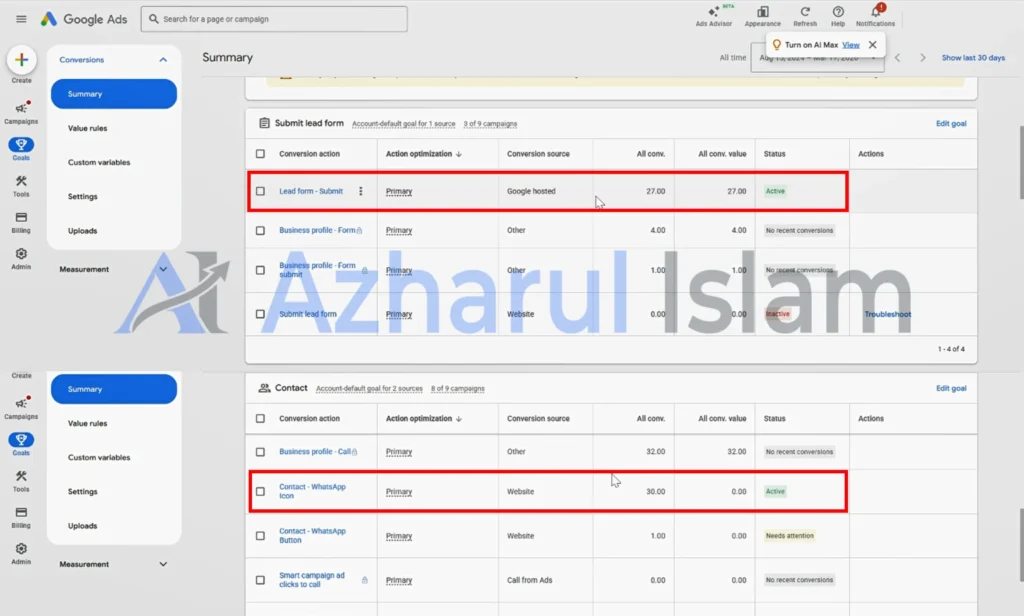
Task: Dismiss the Turn on AI Max popup
Action: (872, 45)
